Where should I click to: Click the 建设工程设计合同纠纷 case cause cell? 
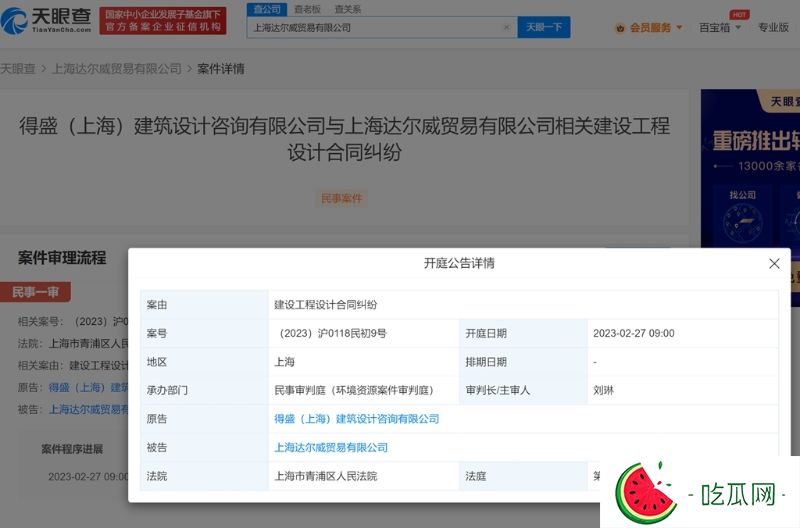point(523,305)
